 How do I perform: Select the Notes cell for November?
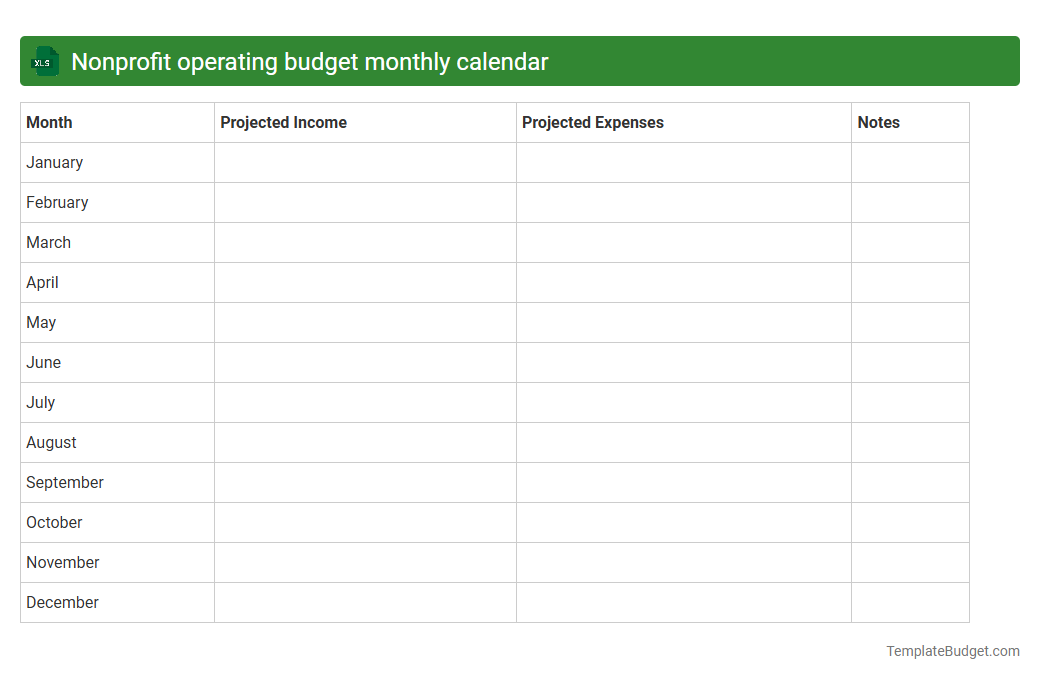[x=910, y=562]
